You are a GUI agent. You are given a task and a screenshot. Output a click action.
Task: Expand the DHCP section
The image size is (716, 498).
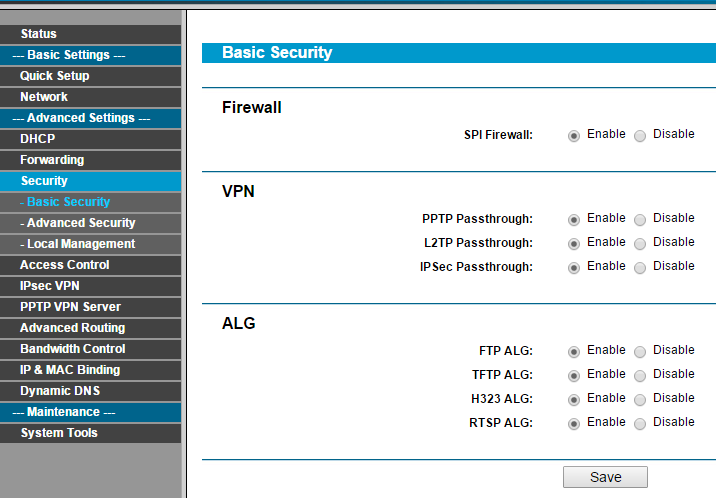[x=38, y=139]
